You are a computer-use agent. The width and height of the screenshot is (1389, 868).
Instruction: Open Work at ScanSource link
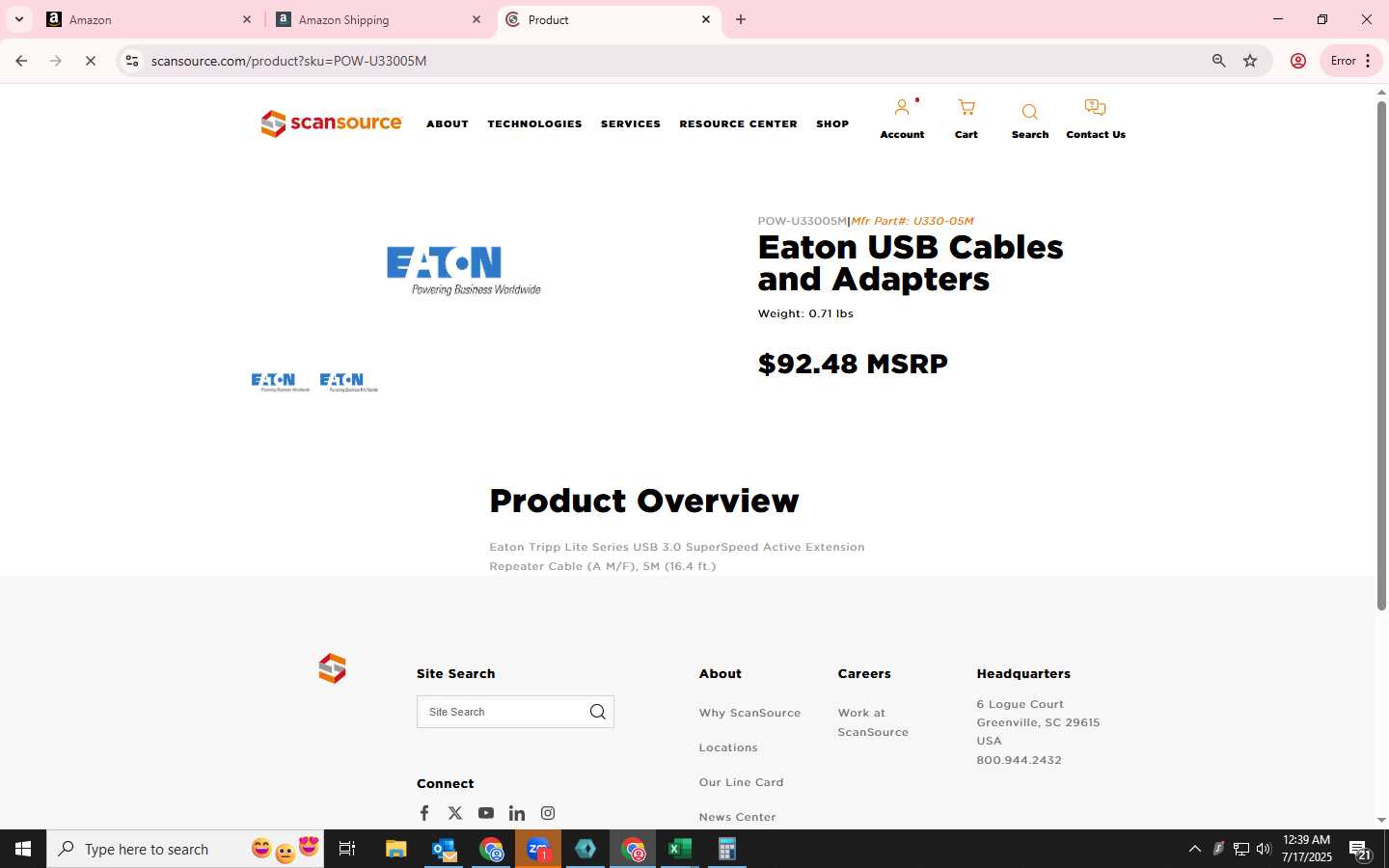873,722
